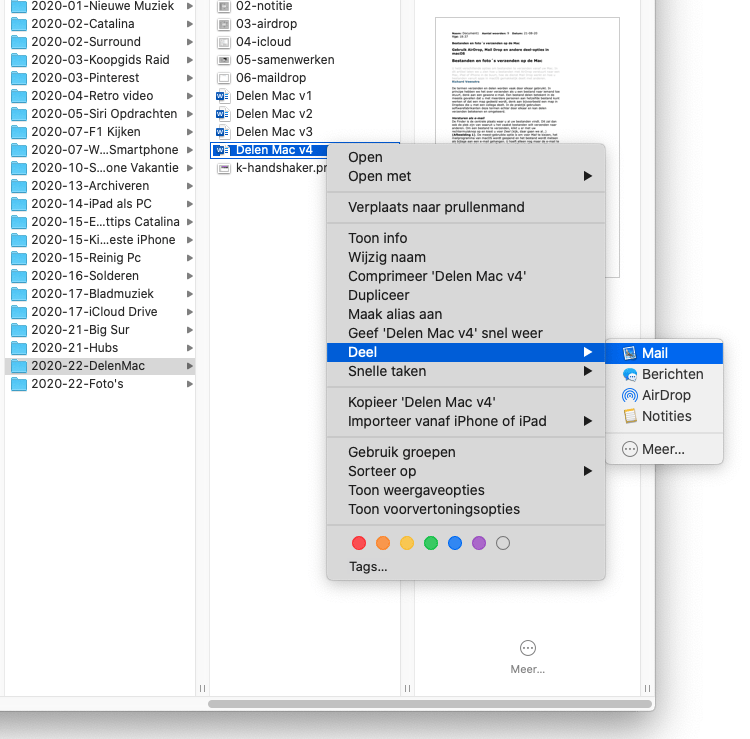The height and width of the screenshot is (739, 750).
Task: Open the Sorteer op submenu
Action: click(466, 472)
